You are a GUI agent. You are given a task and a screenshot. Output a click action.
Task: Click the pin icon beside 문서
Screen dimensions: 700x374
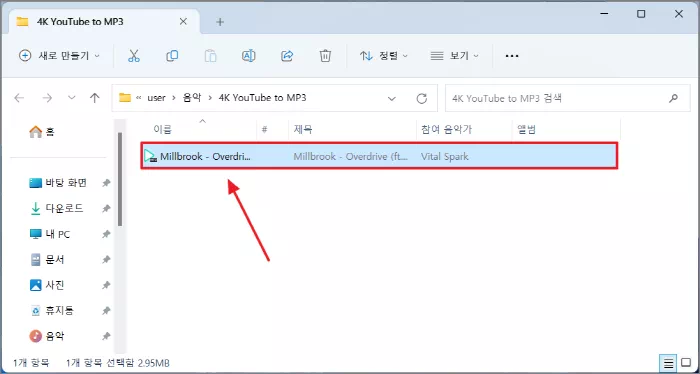(x=106, y=260)
